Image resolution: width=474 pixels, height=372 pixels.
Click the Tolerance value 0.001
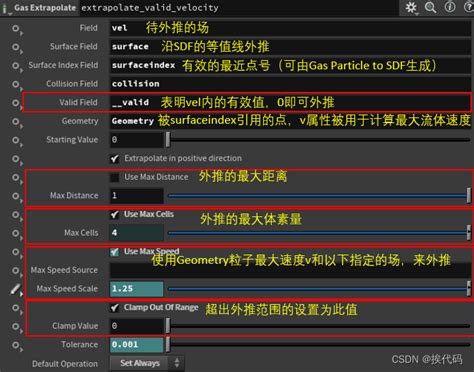point(137,344)
